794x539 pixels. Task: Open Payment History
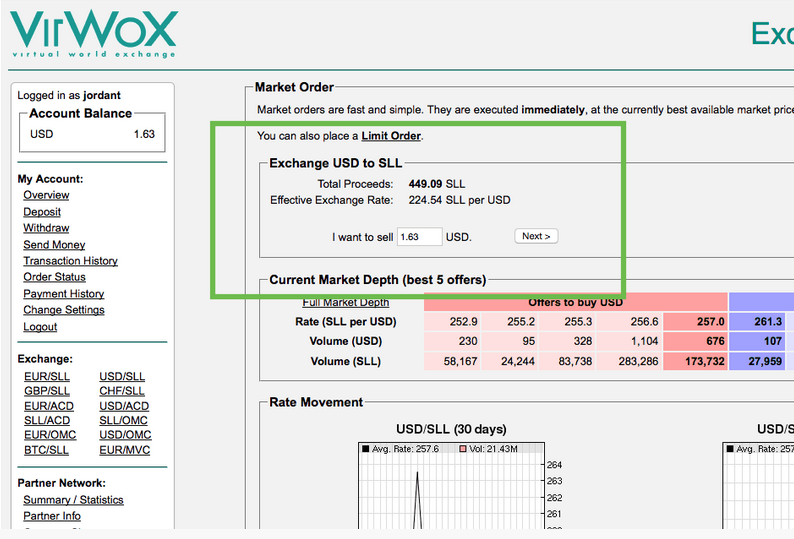pos(64,294)
